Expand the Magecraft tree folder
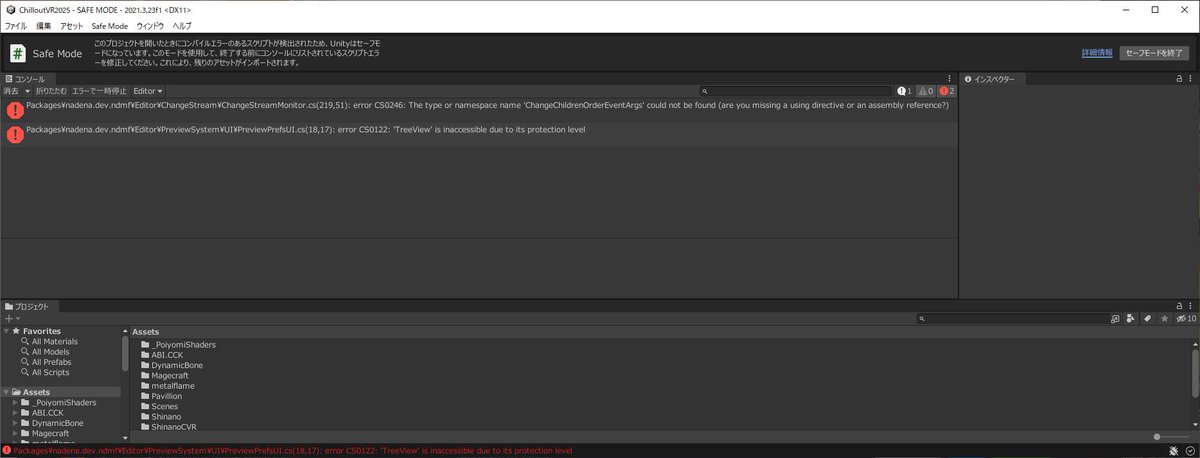The image size is (1200, 458). (x=15, y=433)
